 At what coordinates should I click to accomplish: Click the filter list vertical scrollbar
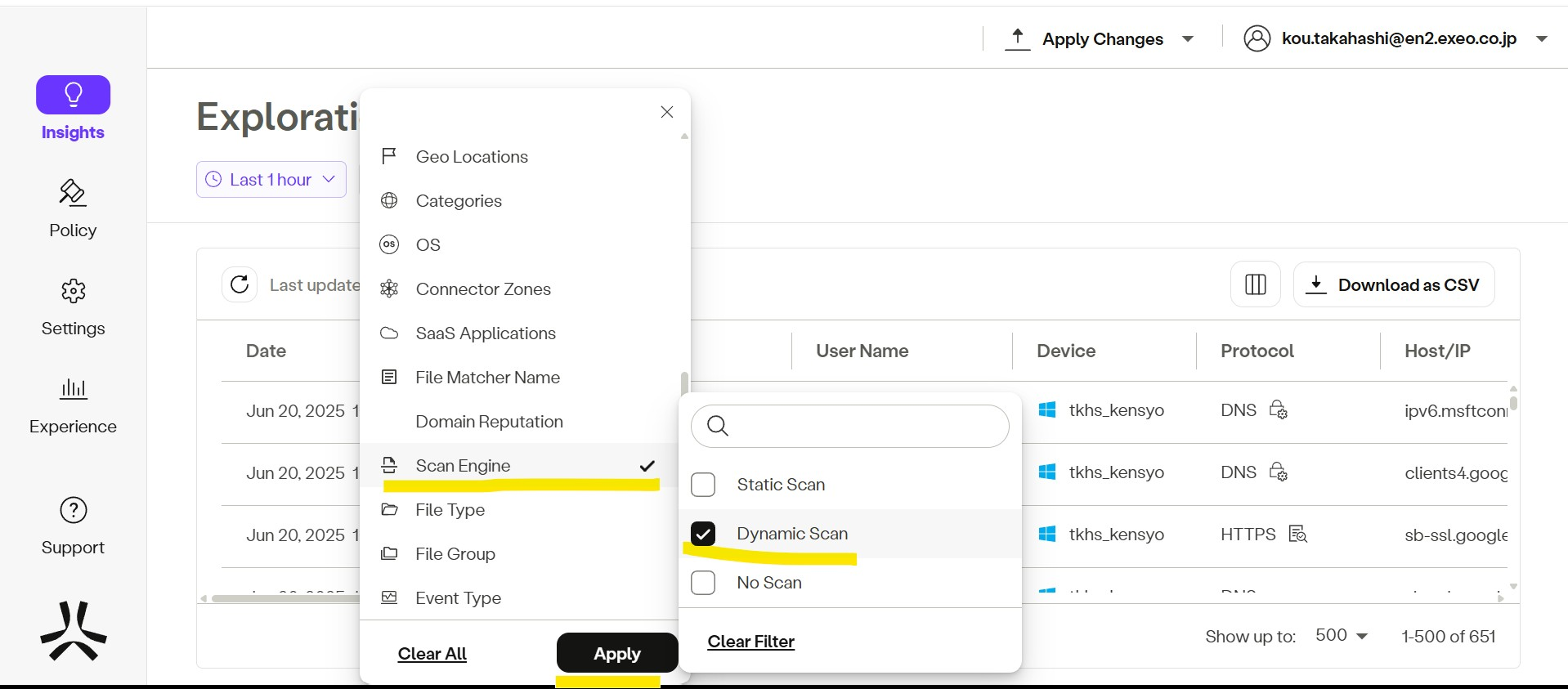click(684, 383)
